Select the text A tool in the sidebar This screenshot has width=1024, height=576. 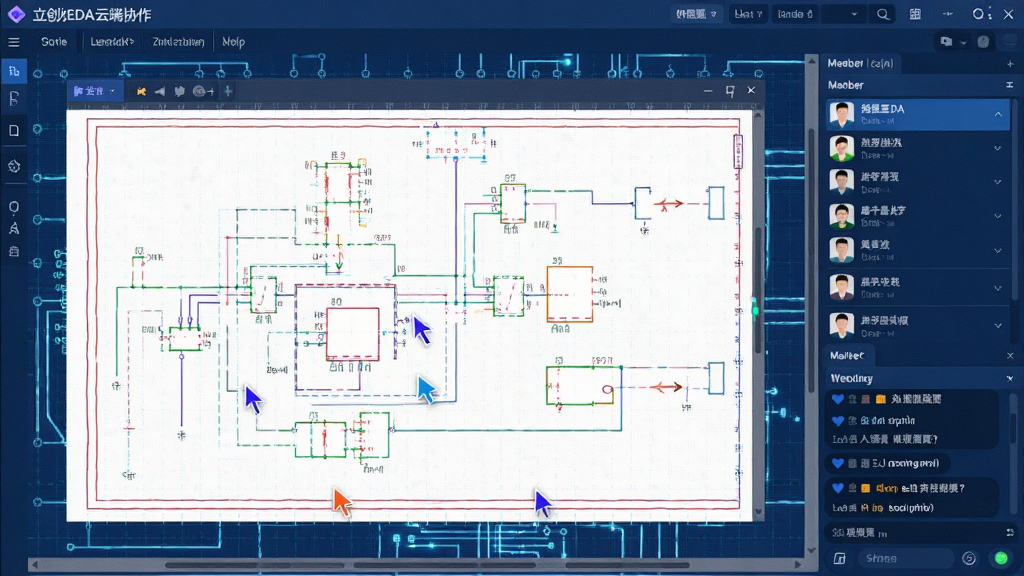pyautogui.click(x=14, y=229)
